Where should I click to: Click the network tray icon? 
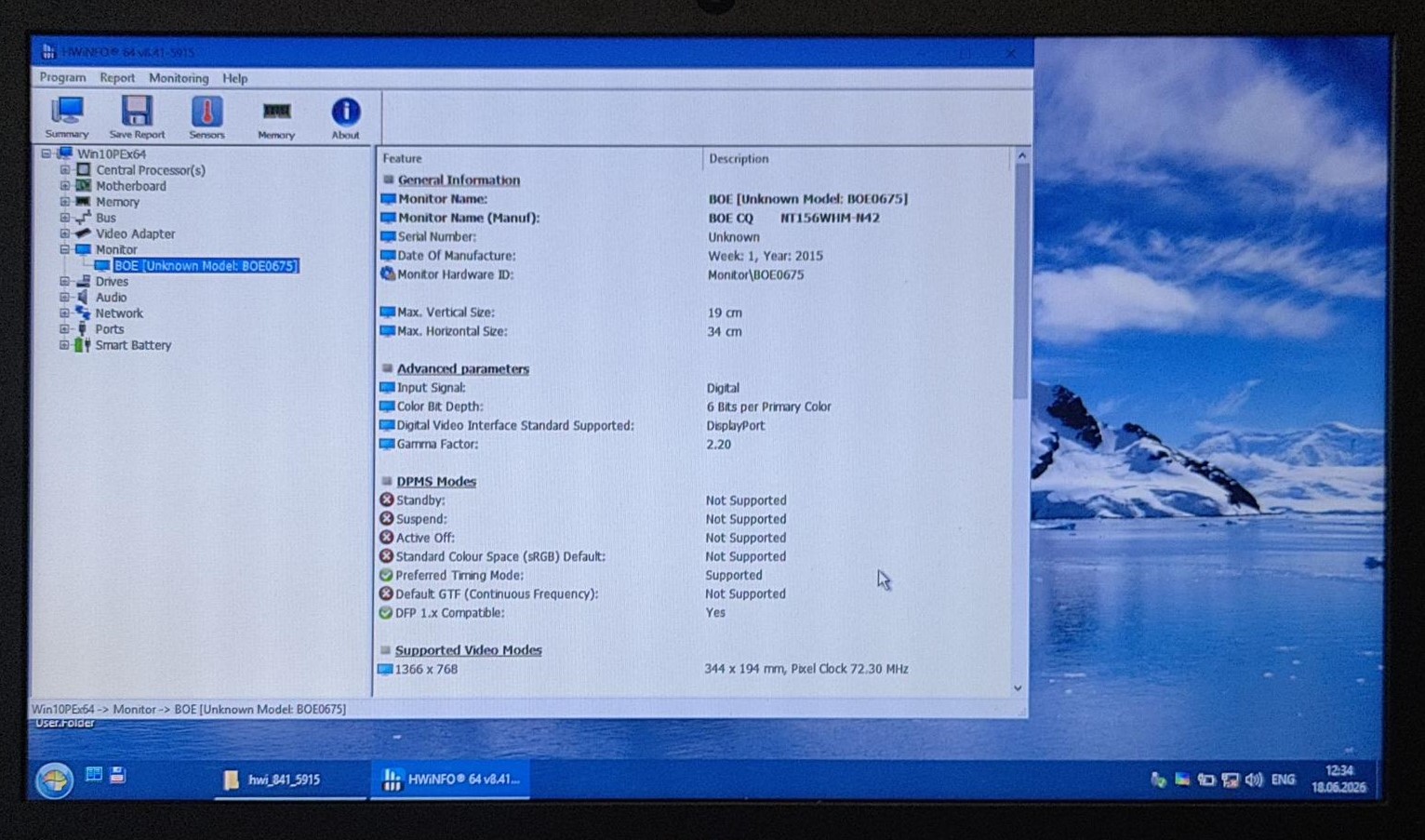(x=1231, y=780)
